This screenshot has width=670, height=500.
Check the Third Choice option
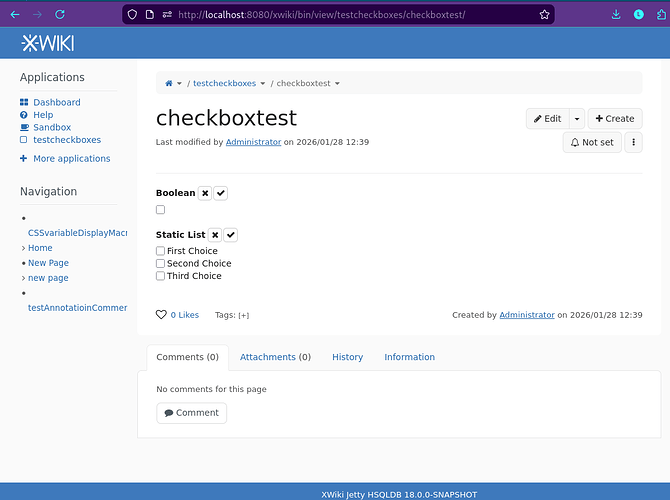(161, 276)
